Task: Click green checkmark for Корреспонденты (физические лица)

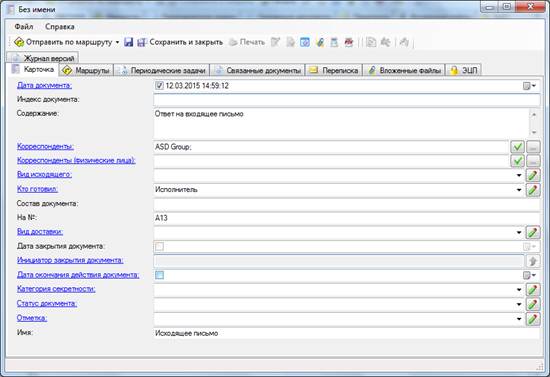Action: coord(517,161)
